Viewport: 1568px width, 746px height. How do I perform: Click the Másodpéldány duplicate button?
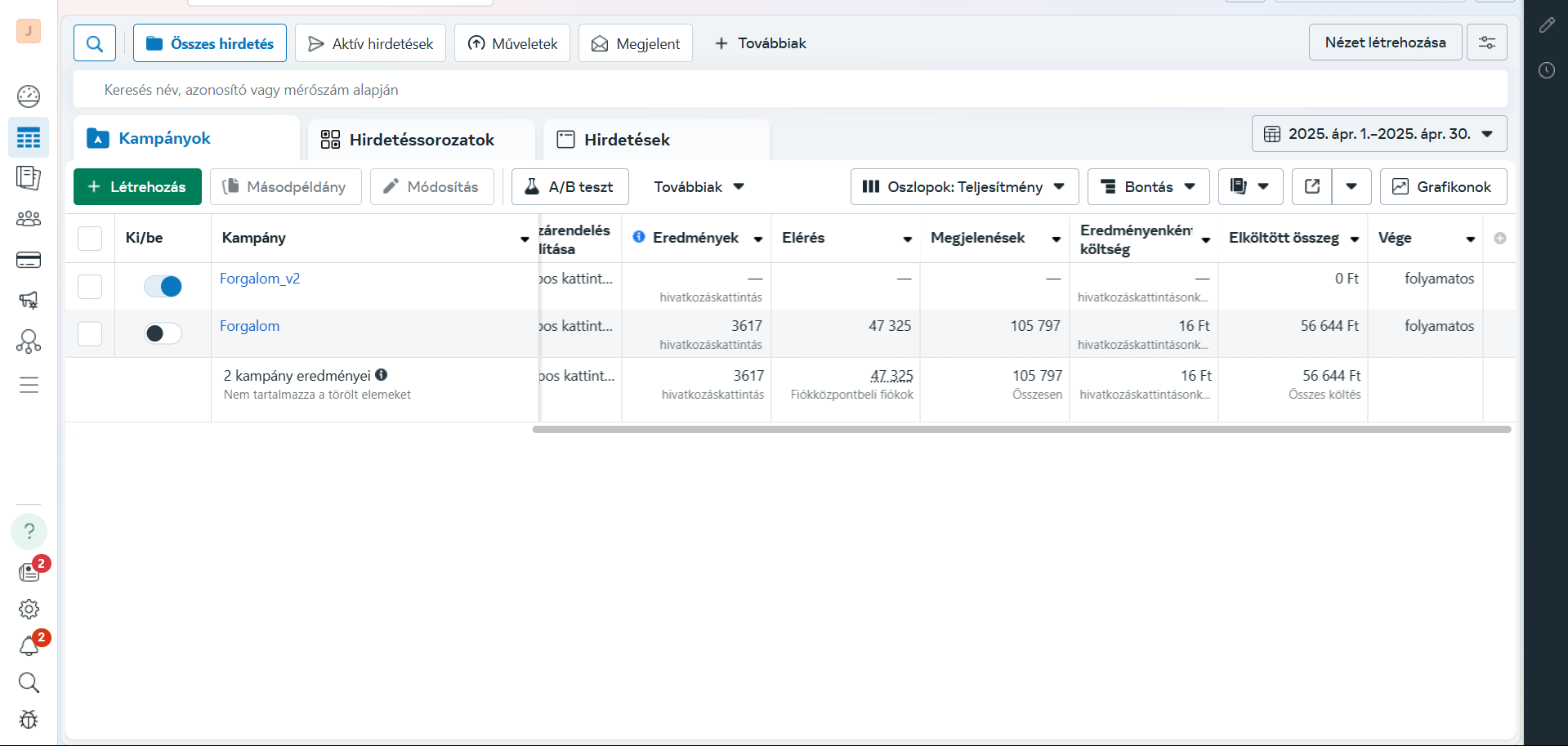285,186
